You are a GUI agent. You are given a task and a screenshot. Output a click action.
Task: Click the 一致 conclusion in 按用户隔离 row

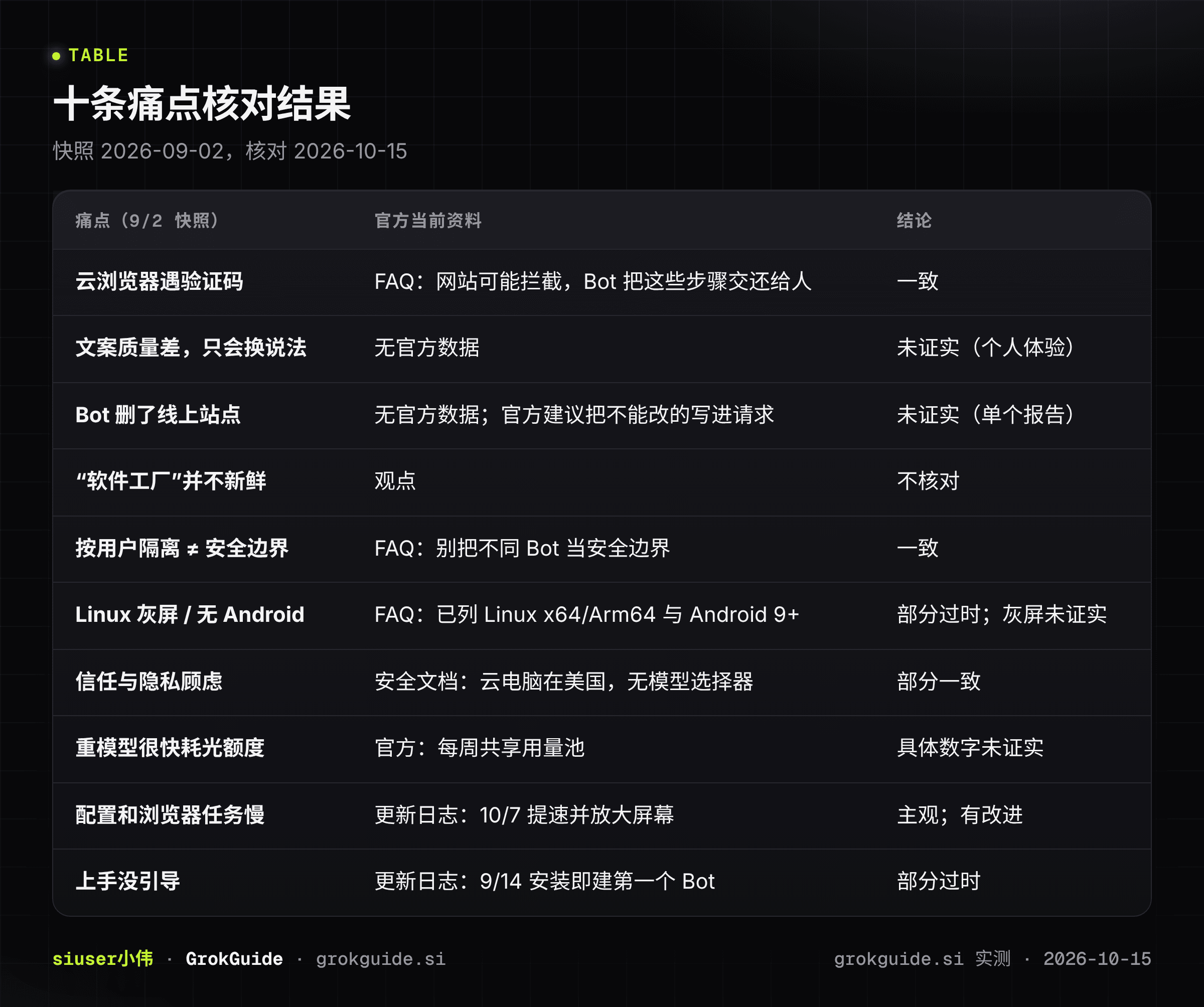[918, 548]
